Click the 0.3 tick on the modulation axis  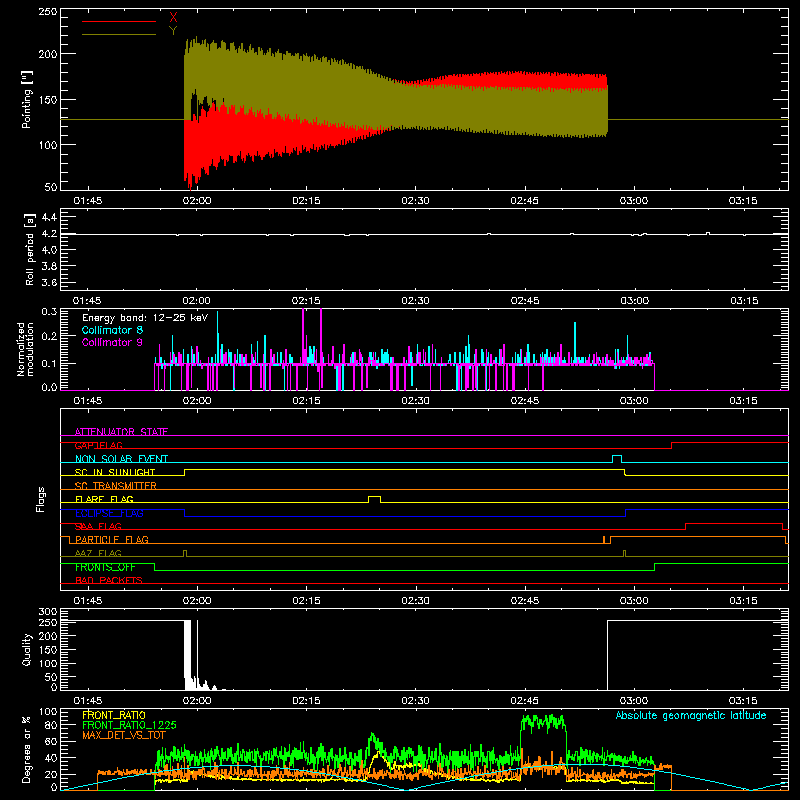tap(49, 311)
